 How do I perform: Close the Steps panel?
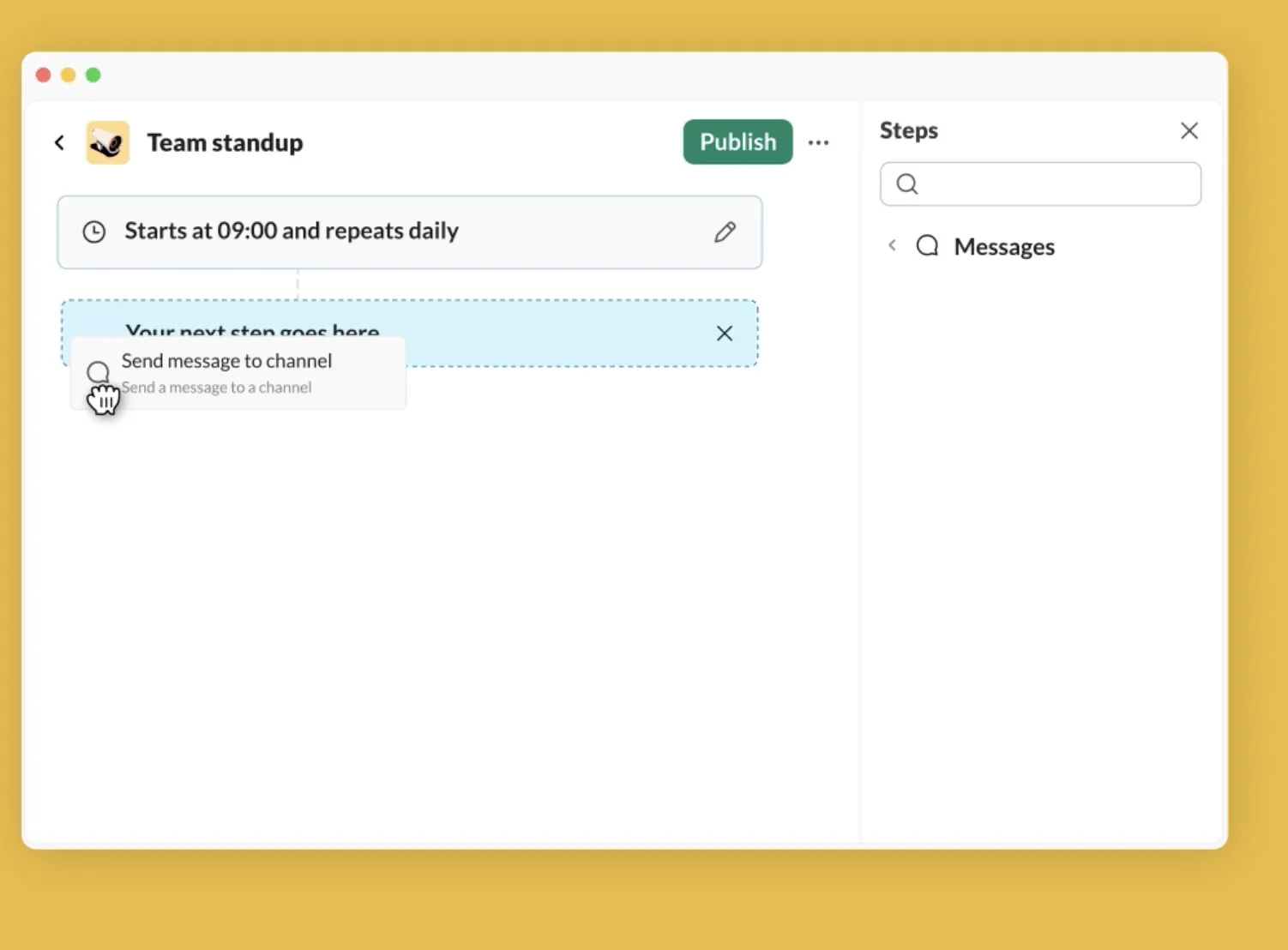[x=1189, y=130]
